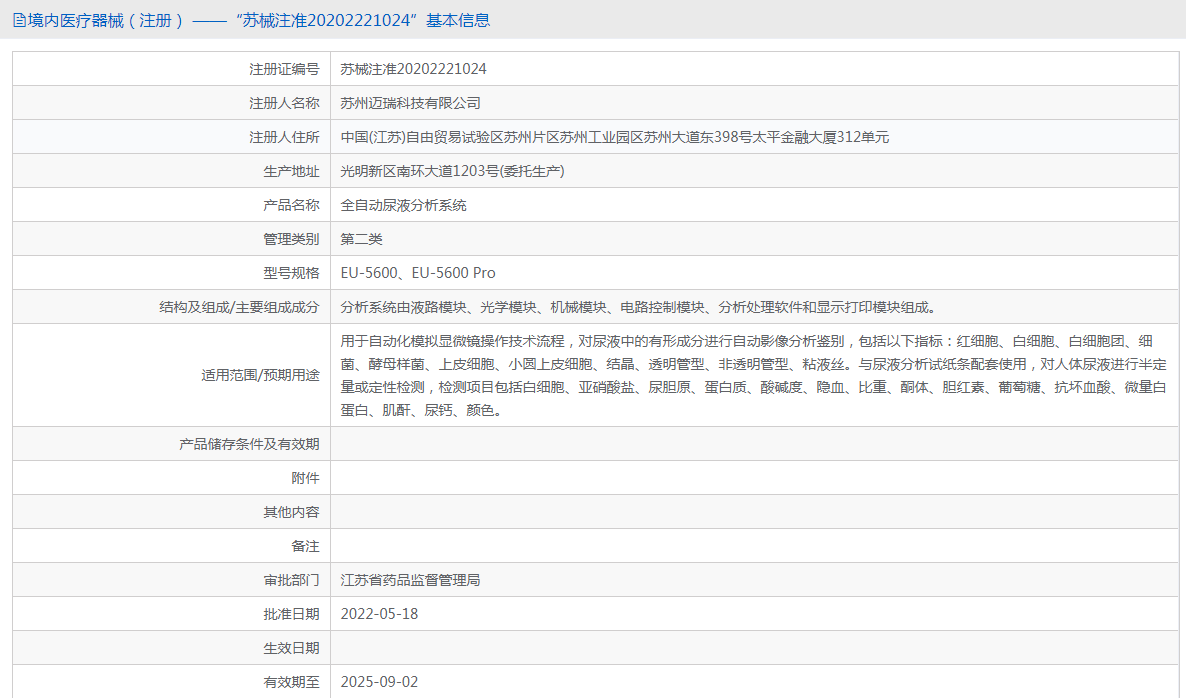The image size is (1186, 698).
Task: Select registrant name 苏州迈瑞科技有限公司
Action: click(411, 103)
